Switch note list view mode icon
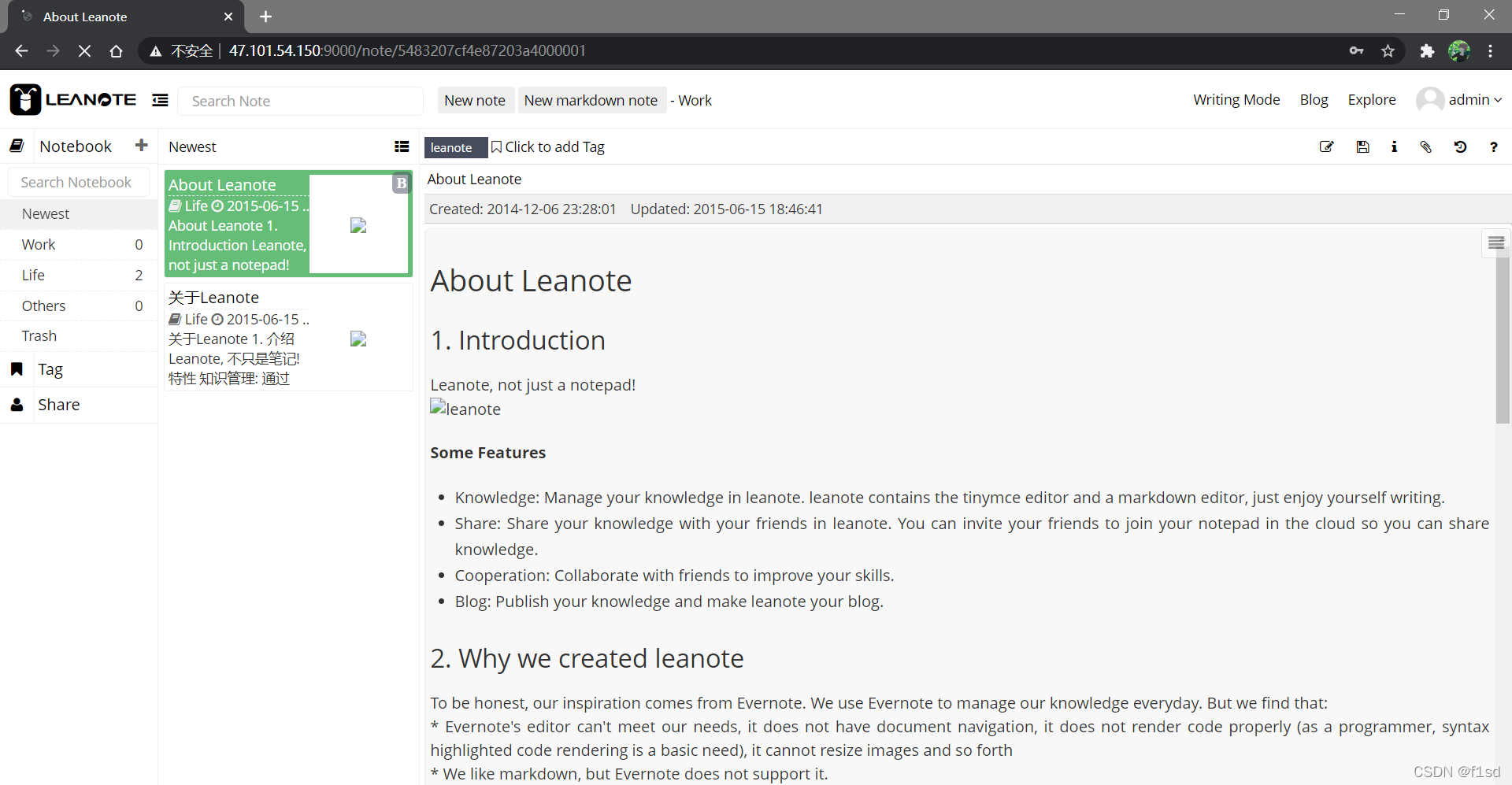Image resolution: width=1512 pixels, height=785 pixels. 402,146
